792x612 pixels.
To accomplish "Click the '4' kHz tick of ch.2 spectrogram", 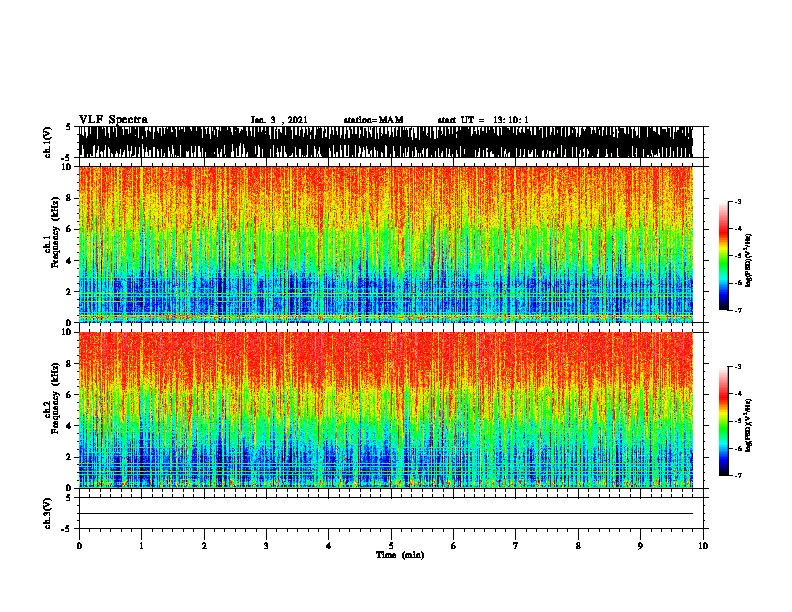I will pos(70,426).
